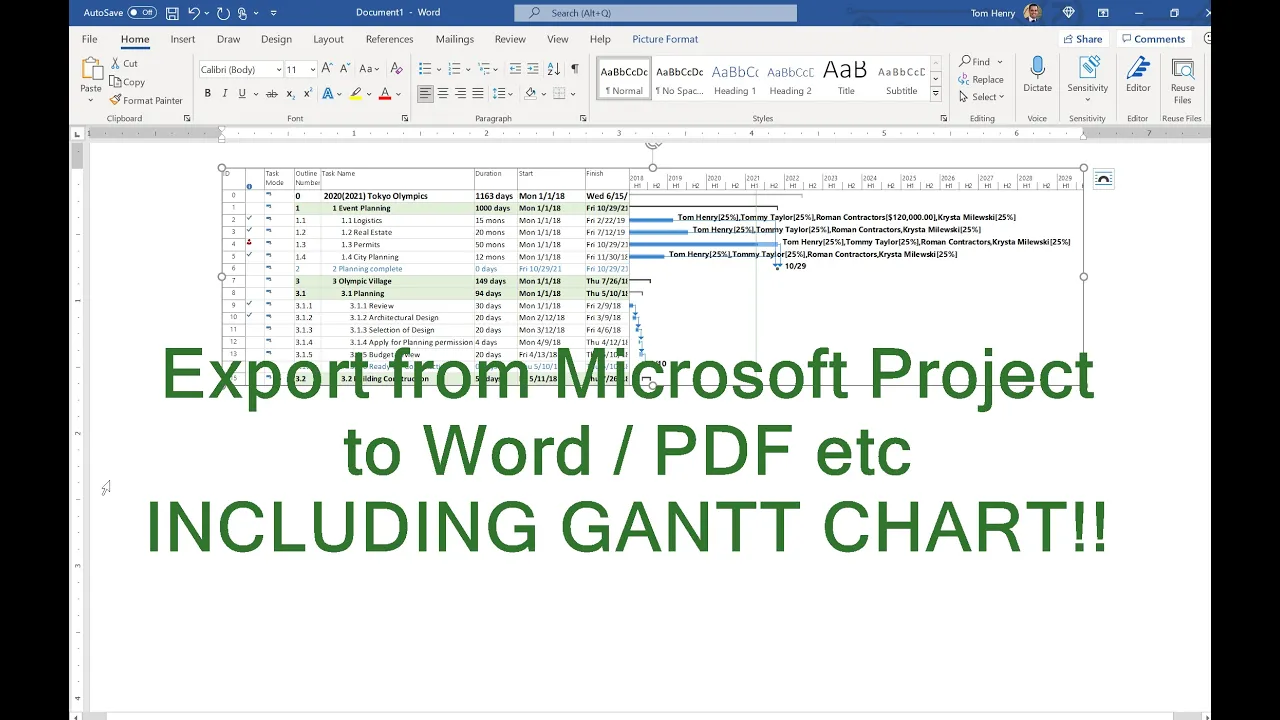This screenshot has width=1280, height=720.
Task: Click the Tom Henry account name
Action: 991,13
